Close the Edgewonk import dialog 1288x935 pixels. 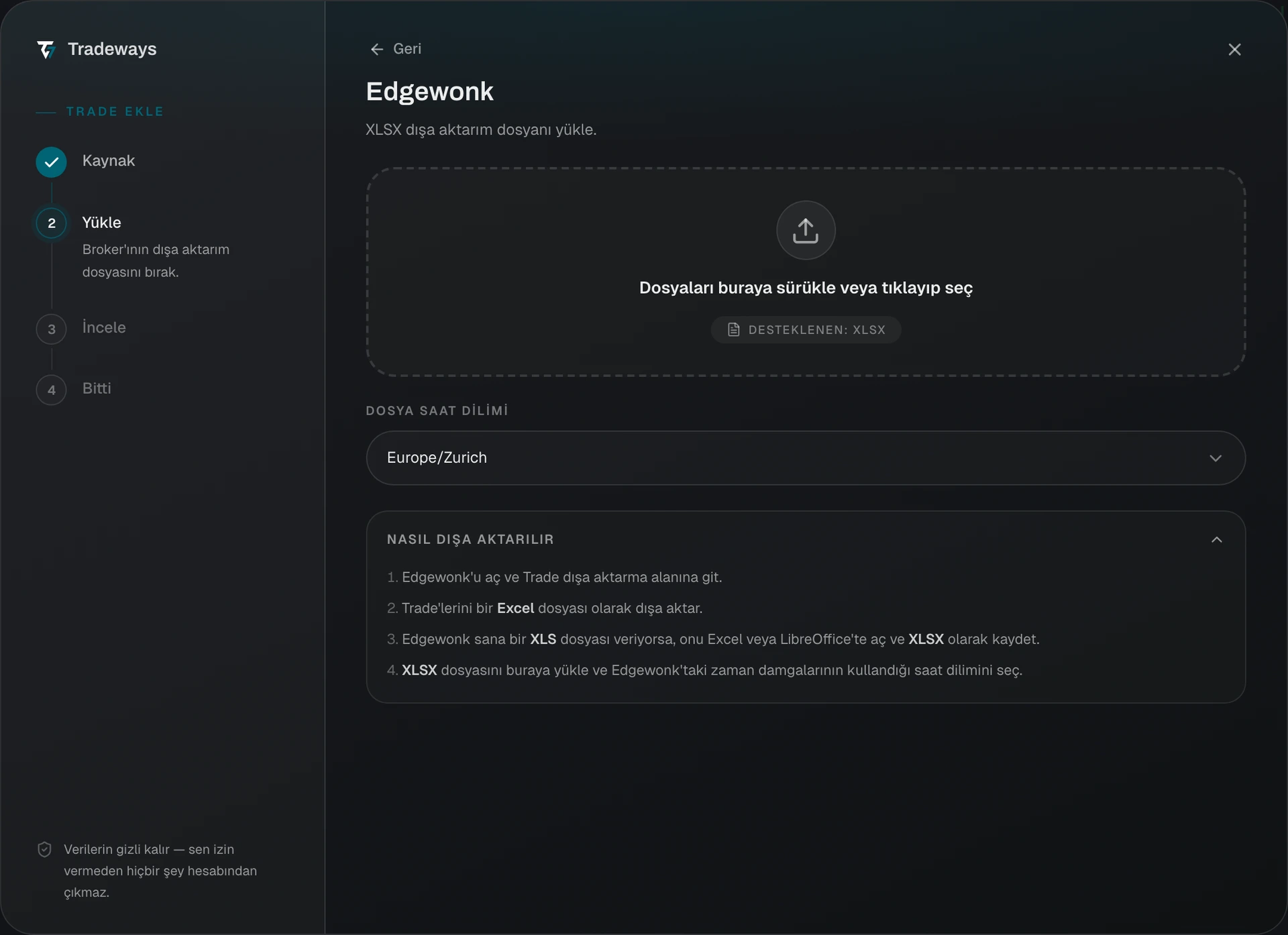point(1234,50)
